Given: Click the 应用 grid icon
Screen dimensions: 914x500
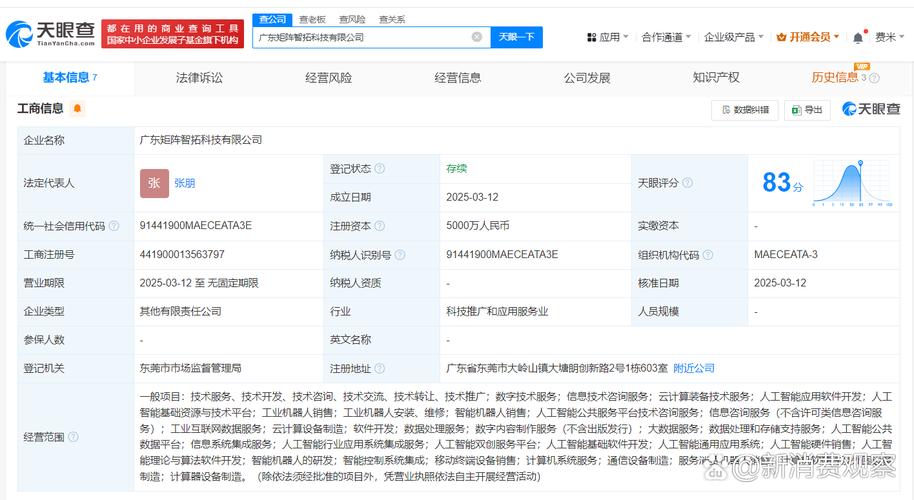Looking at the screenshot, I should click(591, 37).
